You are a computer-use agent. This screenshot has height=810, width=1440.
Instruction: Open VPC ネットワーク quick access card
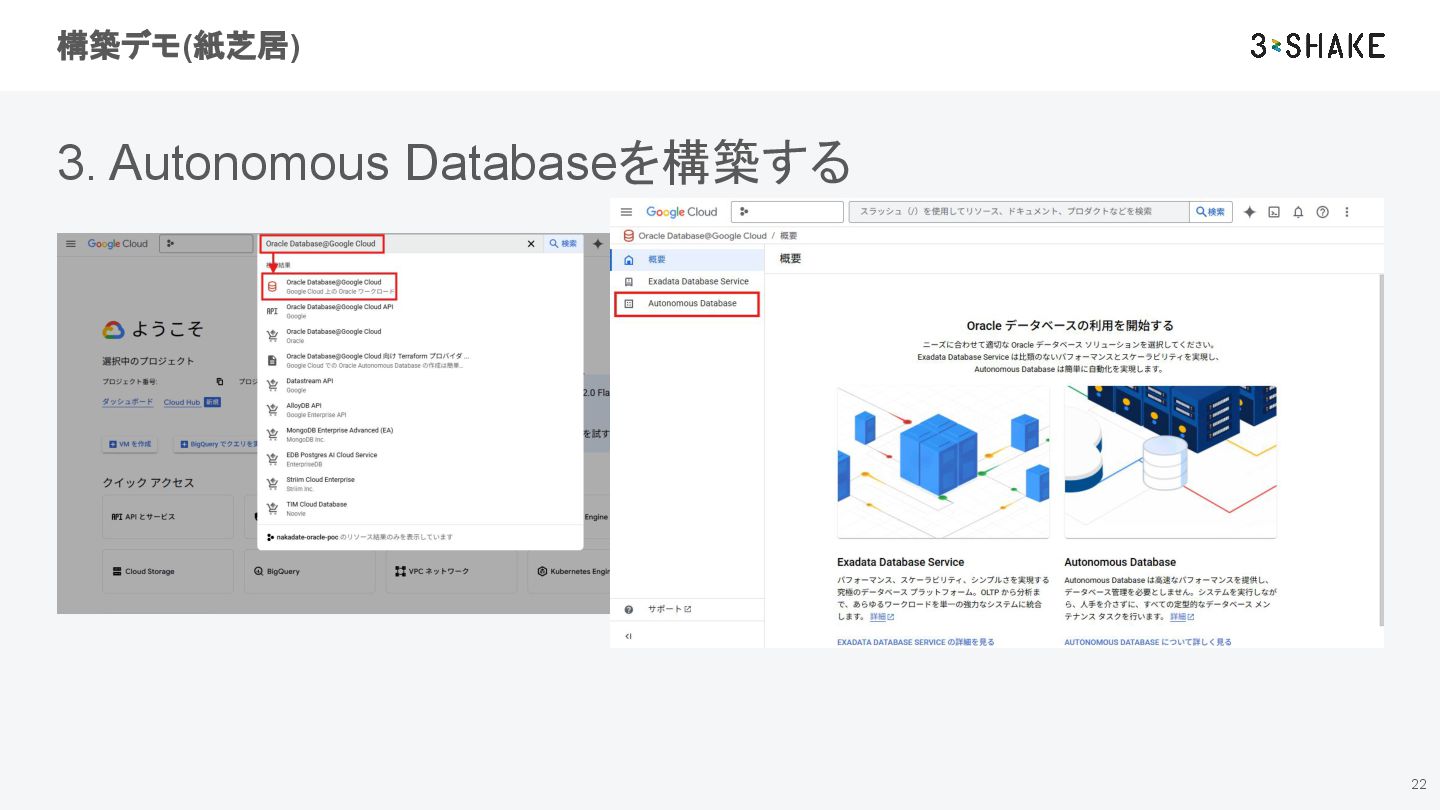(x=452, y=571)
